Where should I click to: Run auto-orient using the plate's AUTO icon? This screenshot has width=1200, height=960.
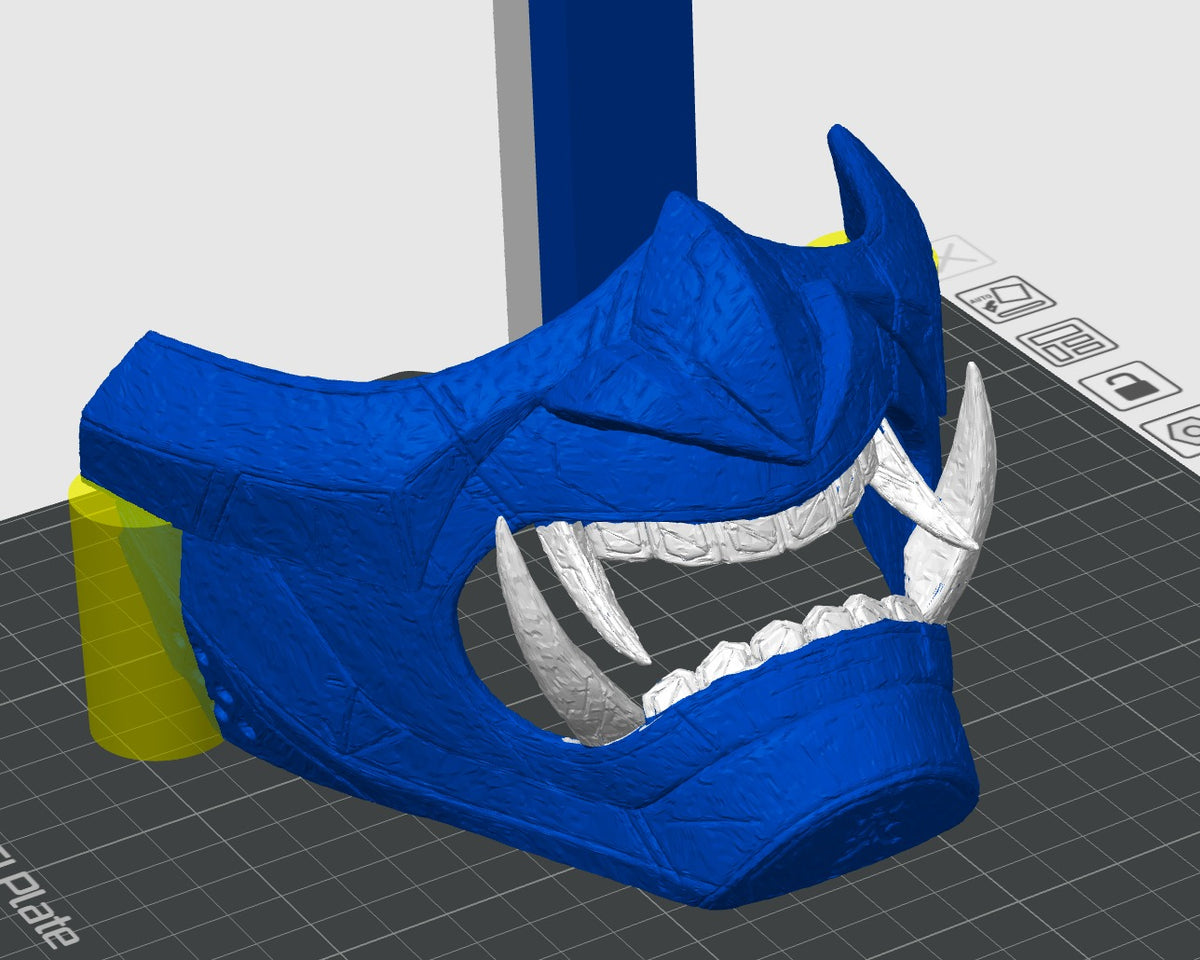[x=1006, y=298]
